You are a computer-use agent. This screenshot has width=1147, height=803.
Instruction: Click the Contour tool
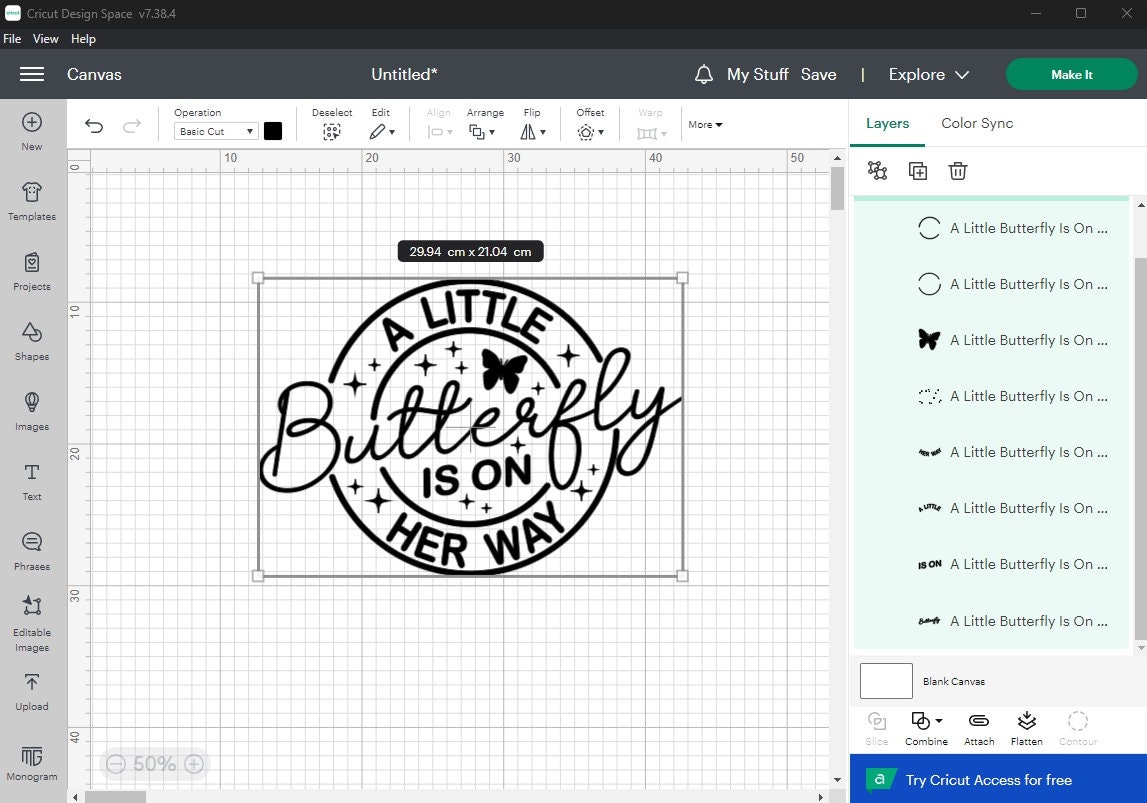(x=1078, y=728)
